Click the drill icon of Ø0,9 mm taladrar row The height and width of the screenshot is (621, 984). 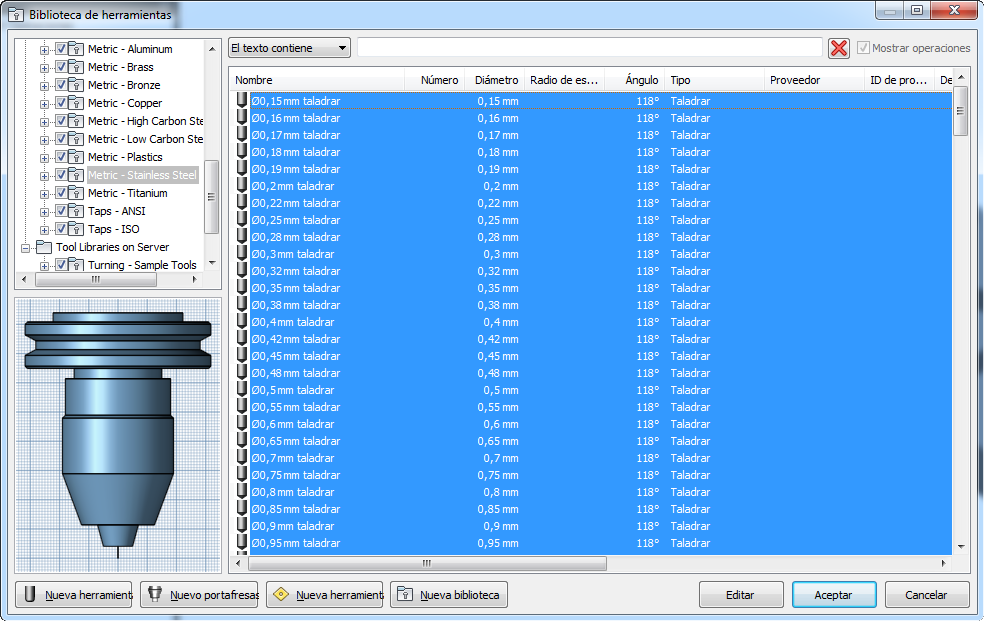click(x=242, y=526)
